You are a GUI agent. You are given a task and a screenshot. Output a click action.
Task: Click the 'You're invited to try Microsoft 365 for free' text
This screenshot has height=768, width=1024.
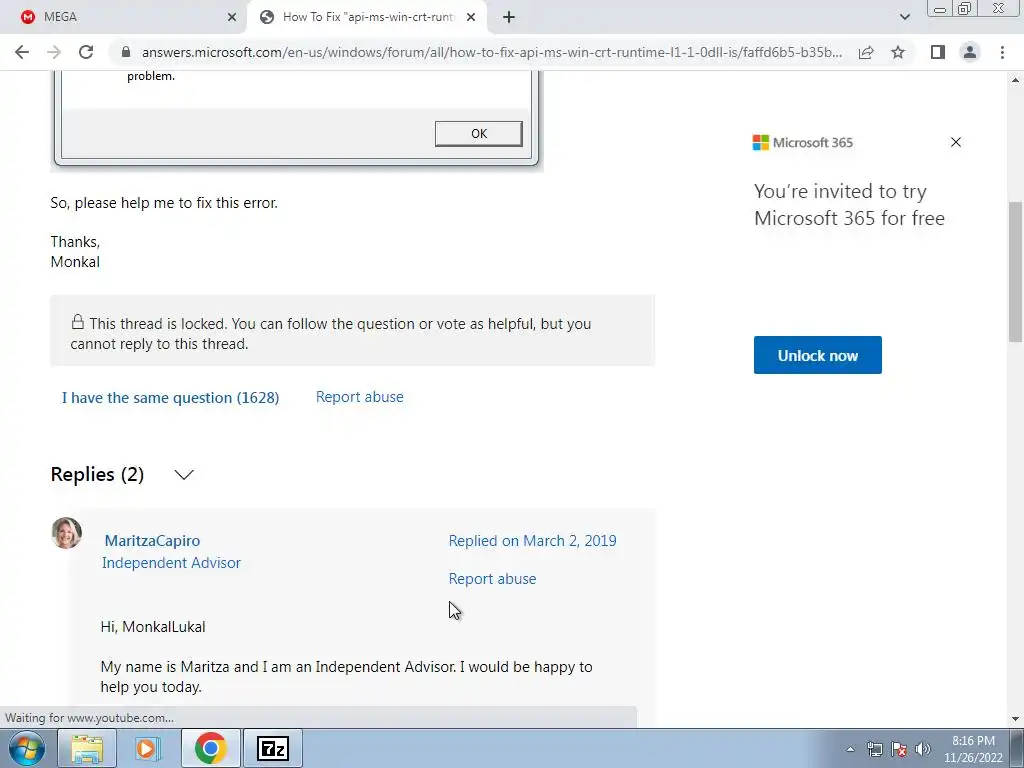coord(849,204)
